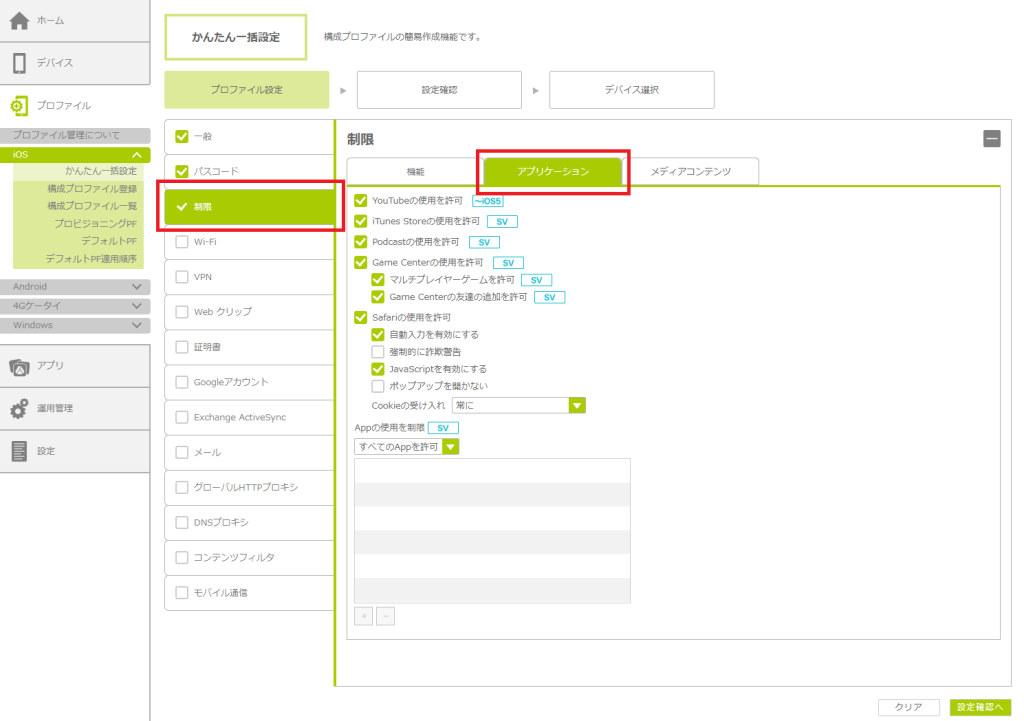
Task: Click the plus icon below app list
Action: point(363,616)
